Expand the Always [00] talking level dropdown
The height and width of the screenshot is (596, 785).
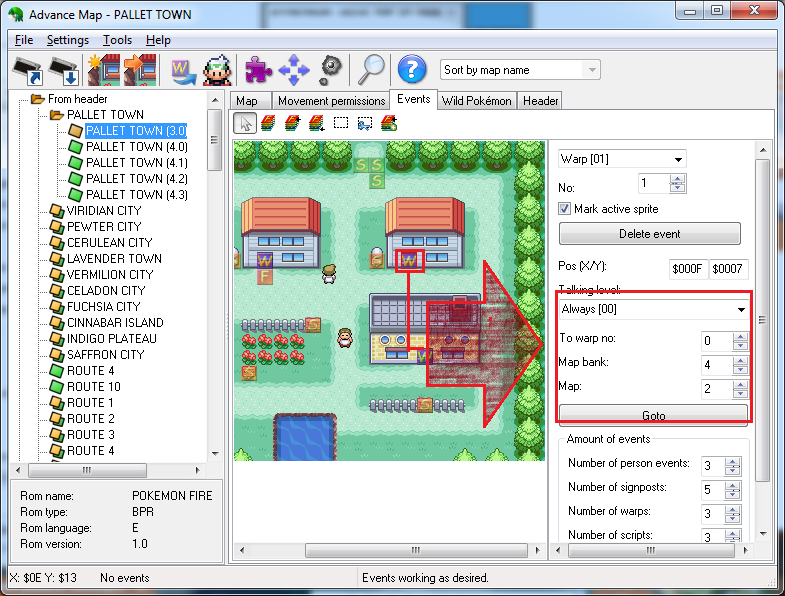pyautogui.click(x=653, y=310)
